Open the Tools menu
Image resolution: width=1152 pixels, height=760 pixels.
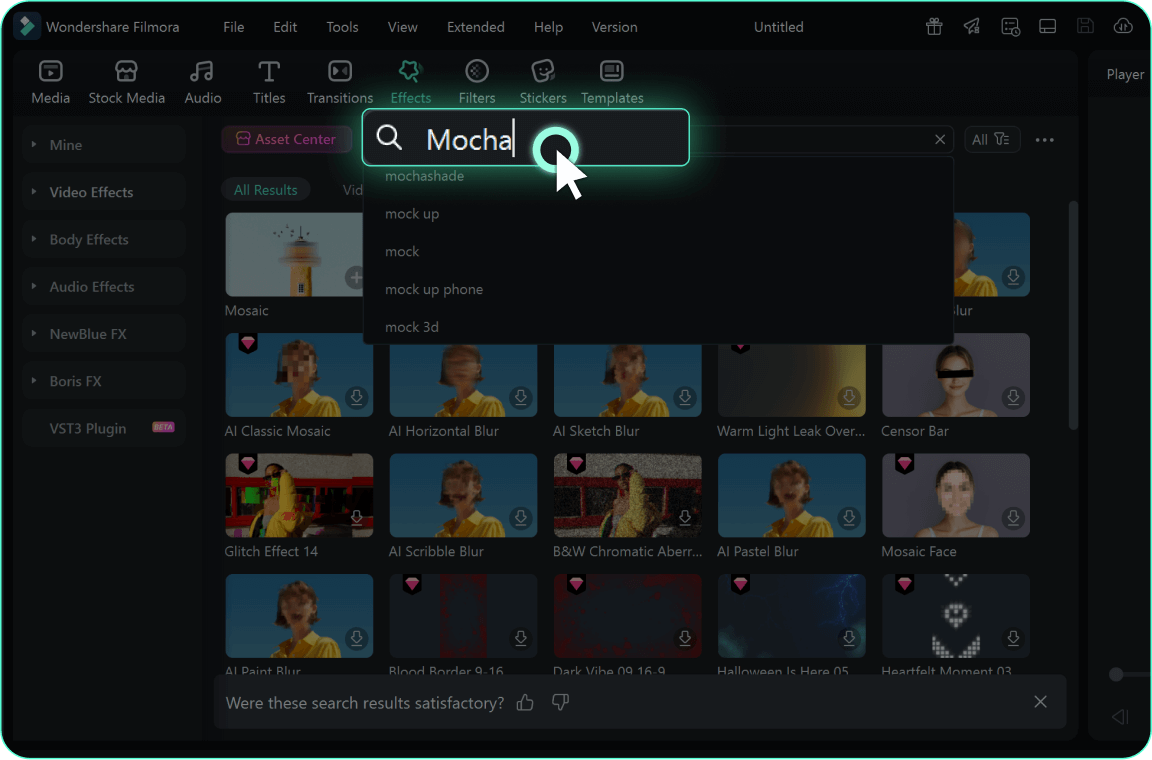point(342,27)
